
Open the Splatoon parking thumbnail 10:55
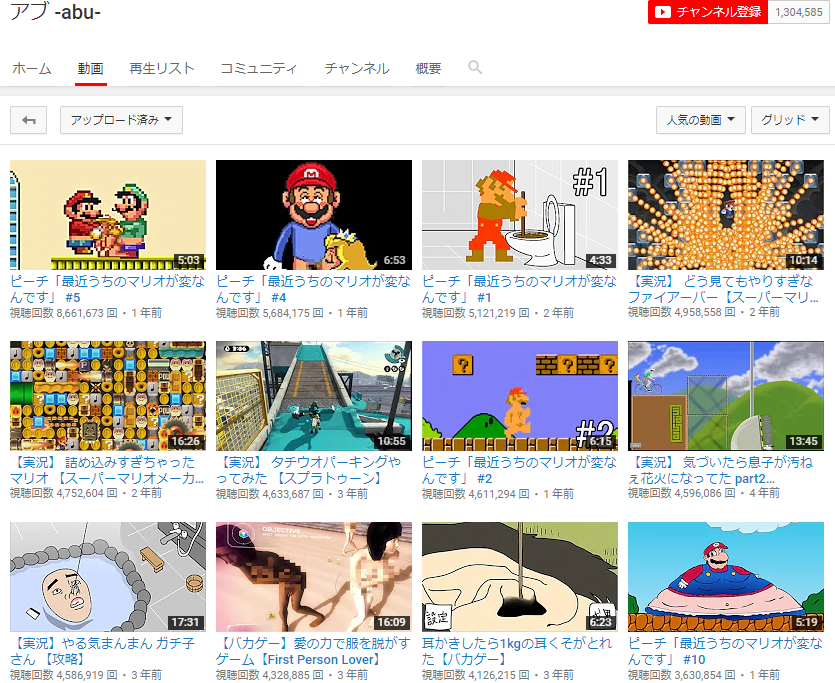(x=314, y=396)
